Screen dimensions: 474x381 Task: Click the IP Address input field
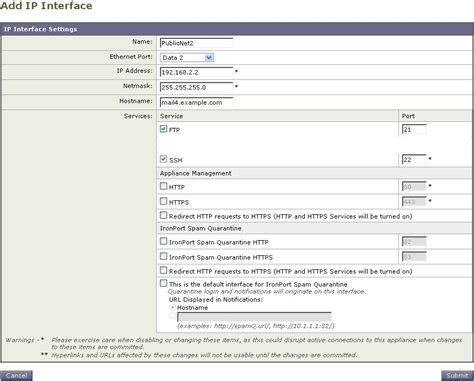tap(196, 72)
